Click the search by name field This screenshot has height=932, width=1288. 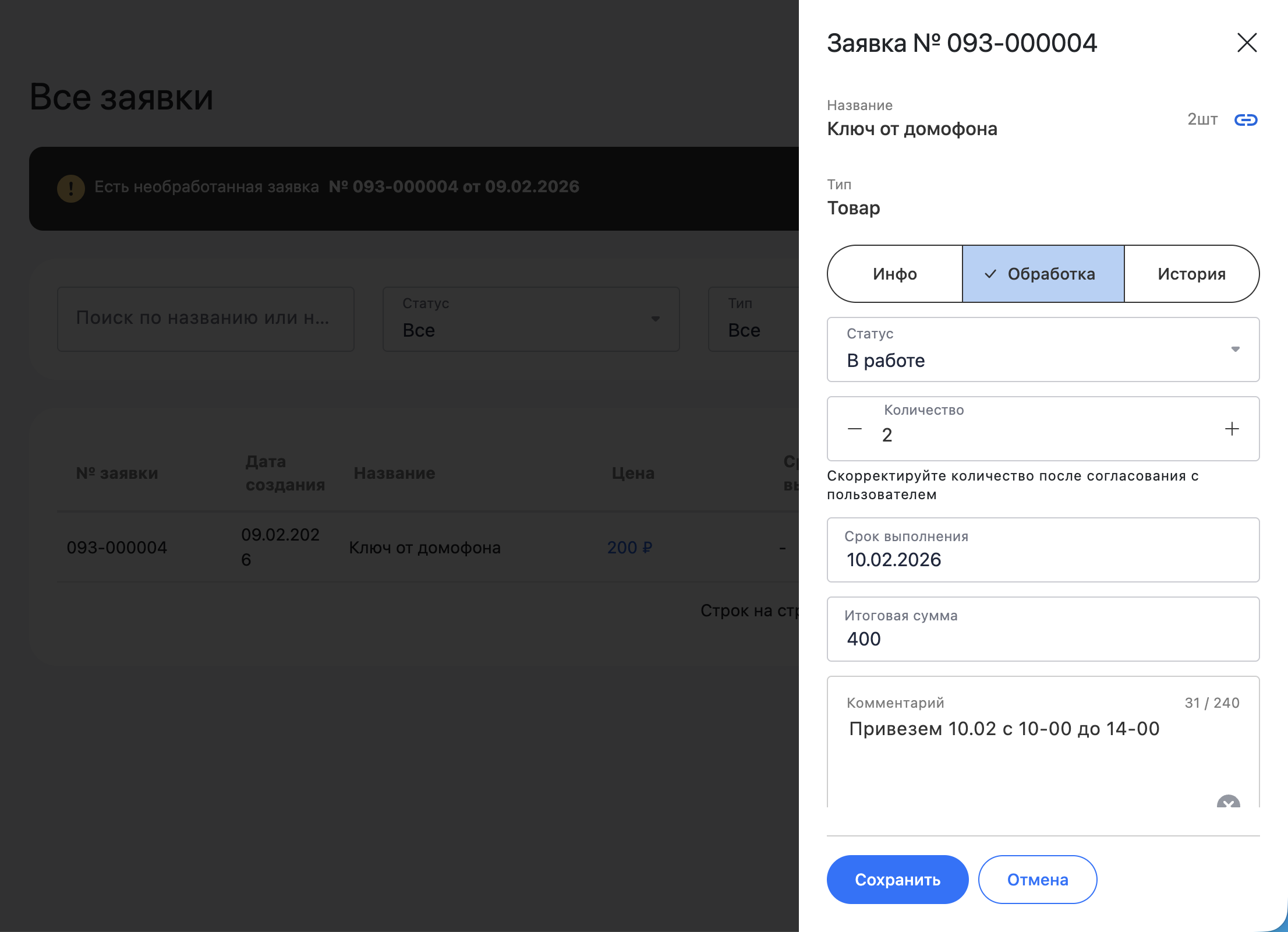(206, 319)
